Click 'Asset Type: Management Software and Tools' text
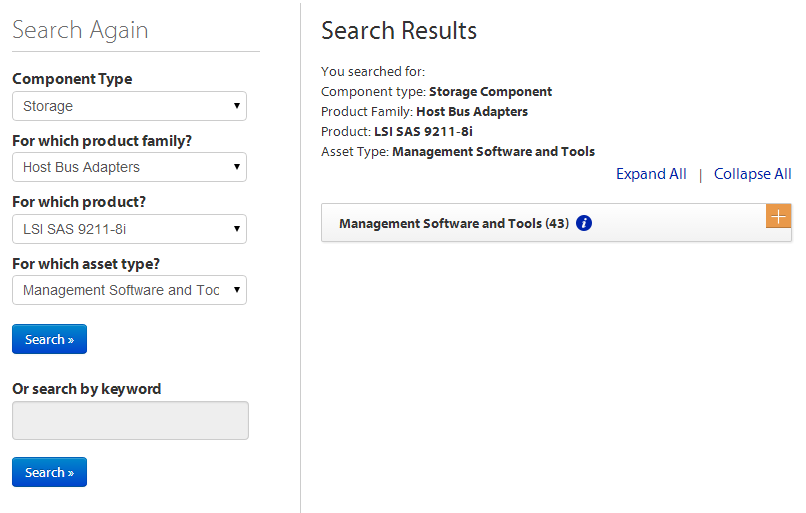This screenshot has width=806, height=513. tap(458, 152)
